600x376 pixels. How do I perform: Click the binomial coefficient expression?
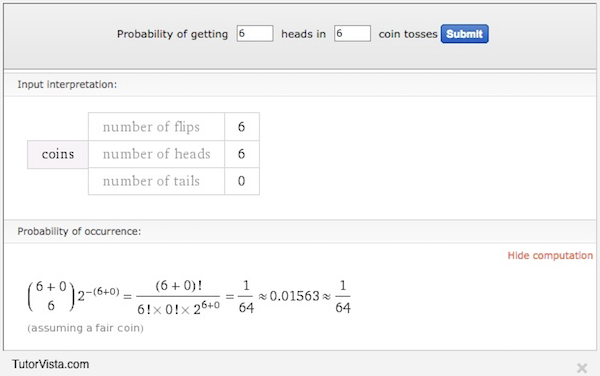click(51, 296)
